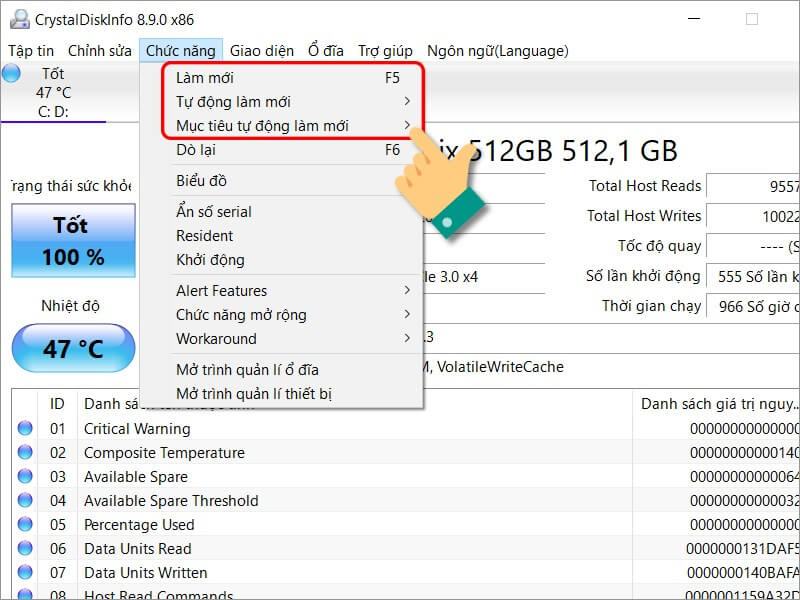The height and width of the screenshot is (600, 800).
Task: Toggle the Khởi động startup option
Action: (x=210, y=260)
